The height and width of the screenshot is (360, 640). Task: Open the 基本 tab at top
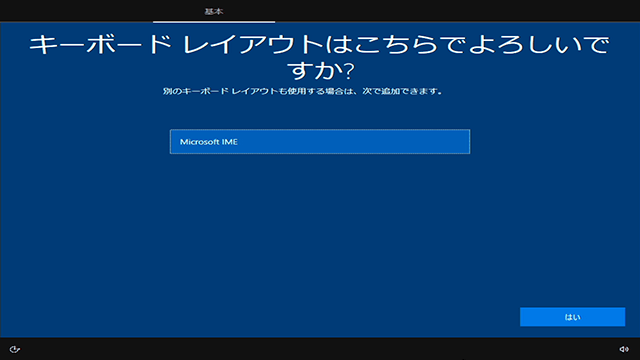pyautogui.click(x=214, y=11)
